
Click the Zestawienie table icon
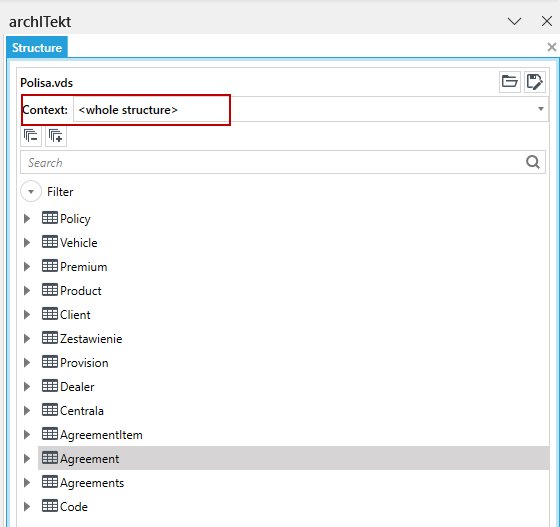pos(50,338)
